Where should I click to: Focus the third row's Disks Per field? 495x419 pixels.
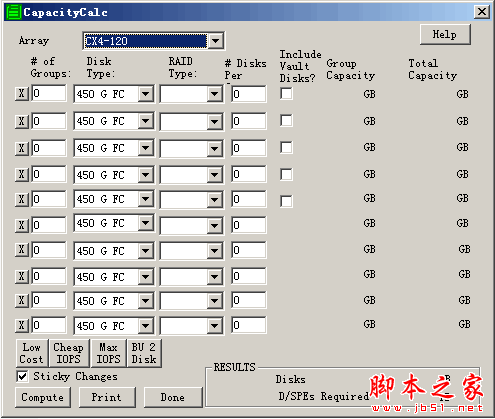249,148
